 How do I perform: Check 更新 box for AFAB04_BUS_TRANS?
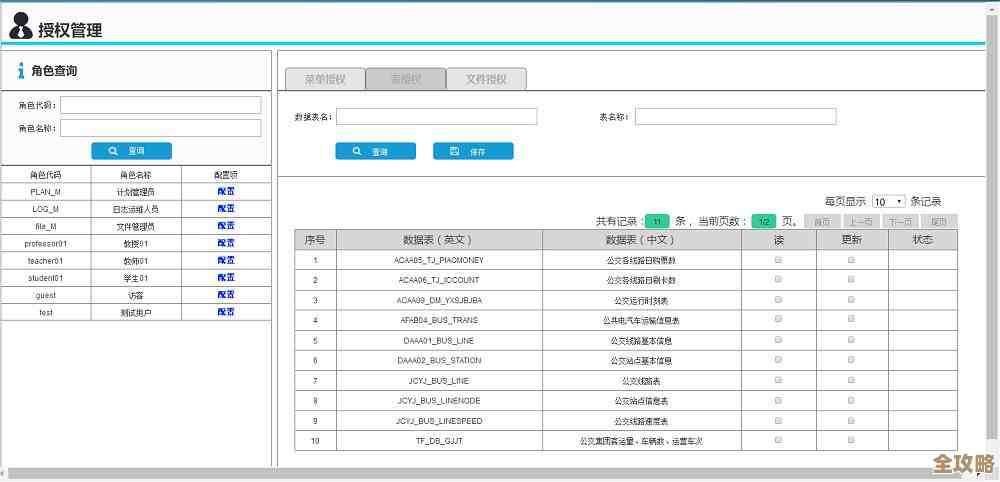pyautogui.click(x=851, y=319)
